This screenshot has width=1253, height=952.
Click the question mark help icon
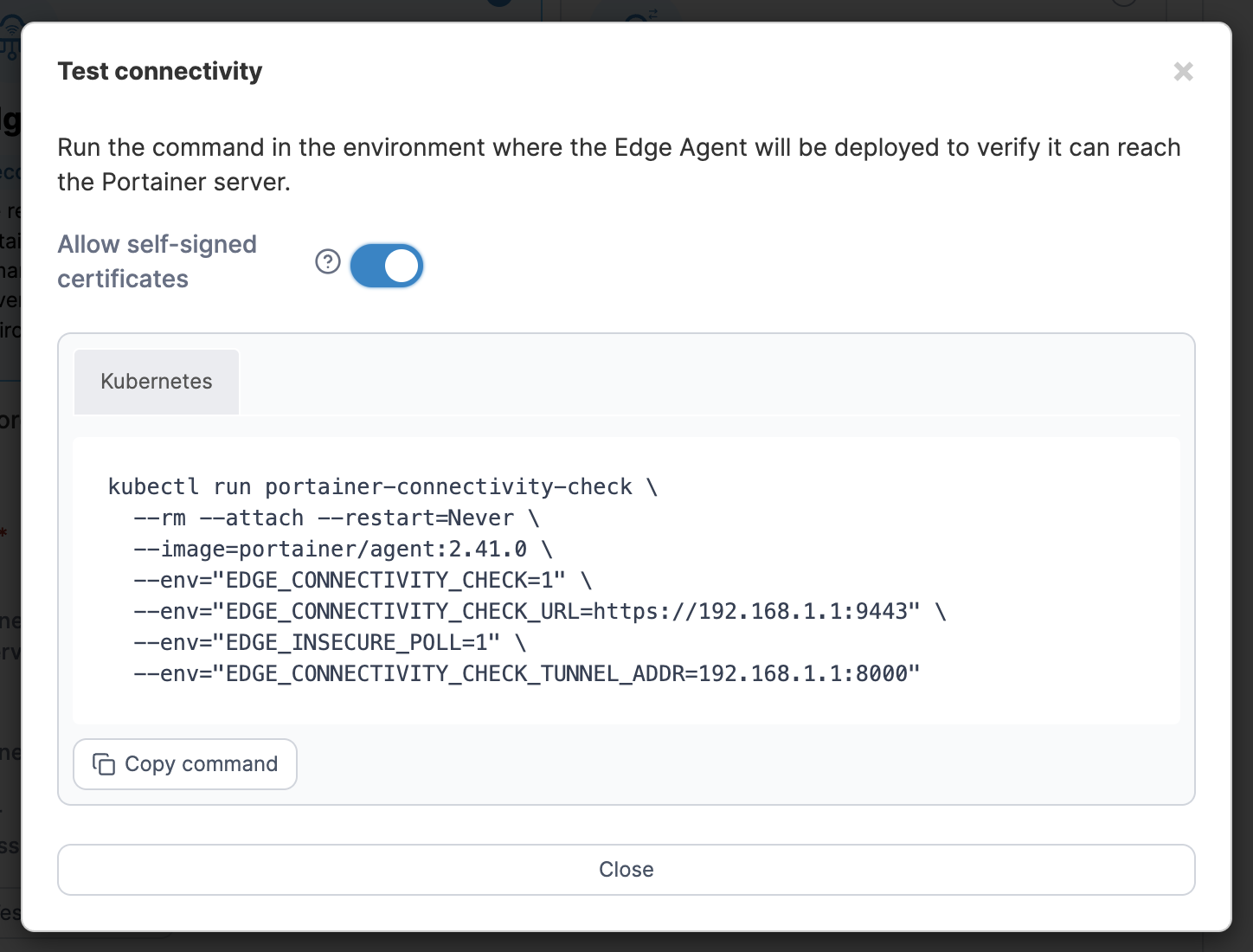328,261
